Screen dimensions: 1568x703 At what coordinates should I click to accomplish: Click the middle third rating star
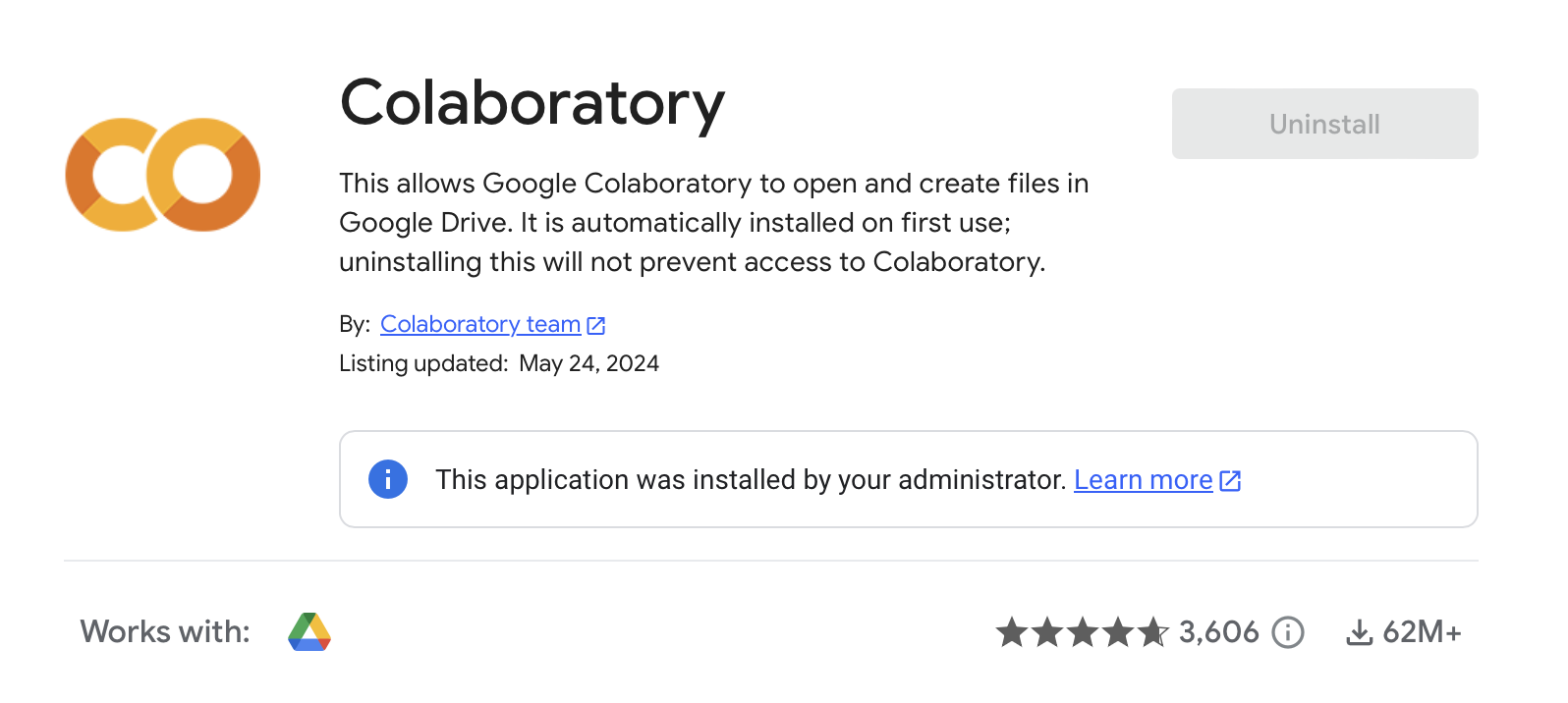[1083, 632]
